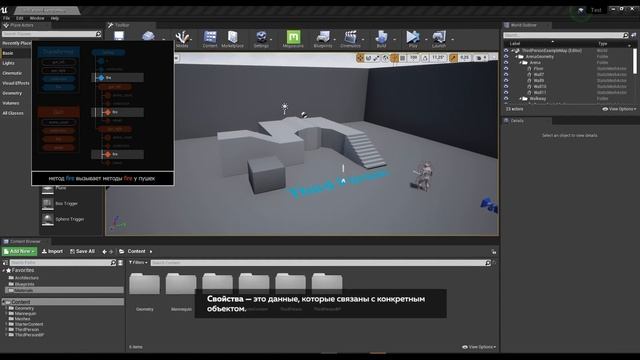Open the Cinematics toolbar button

pos(350,39)
